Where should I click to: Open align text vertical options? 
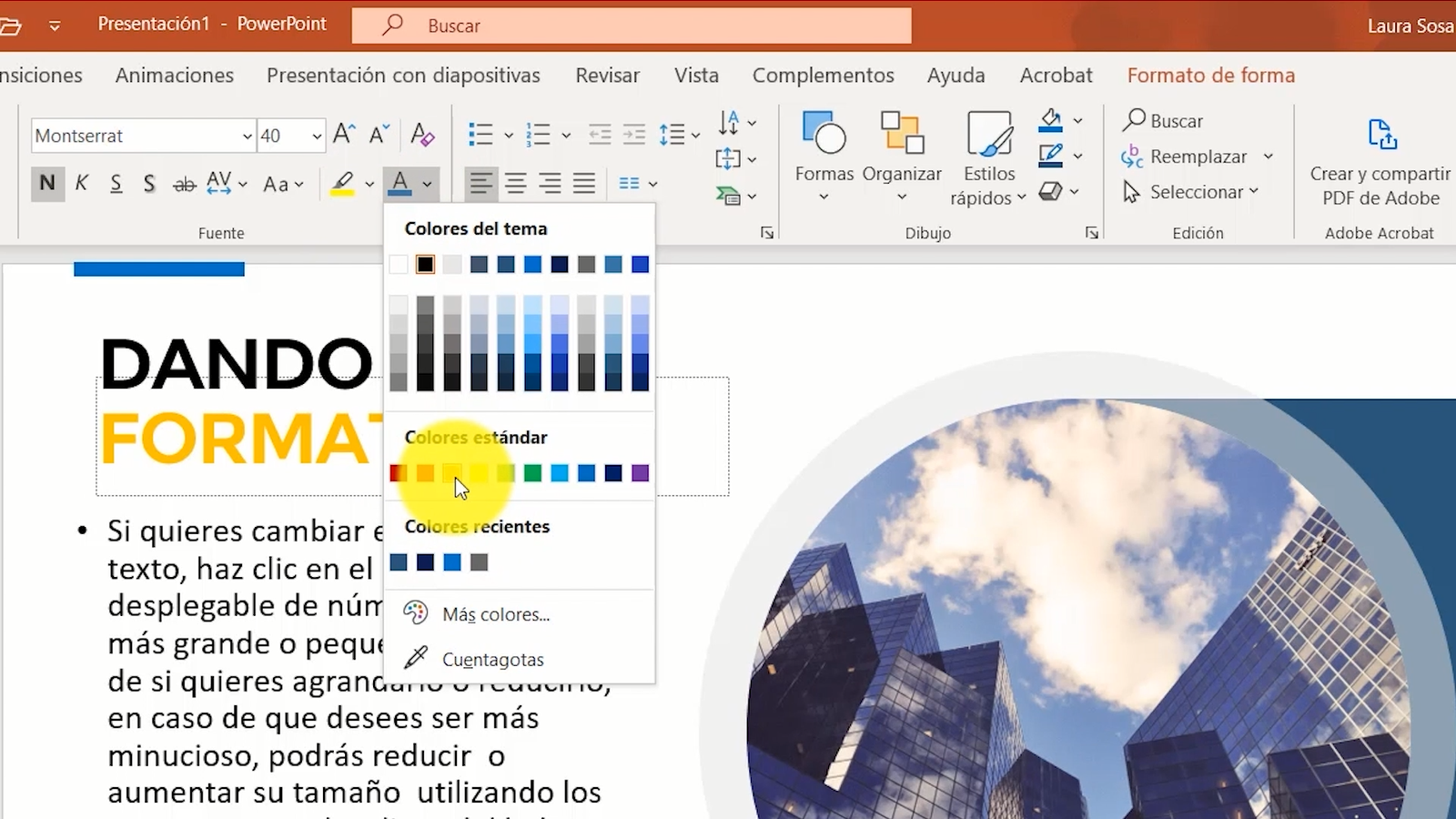click(x=736, y=159)
